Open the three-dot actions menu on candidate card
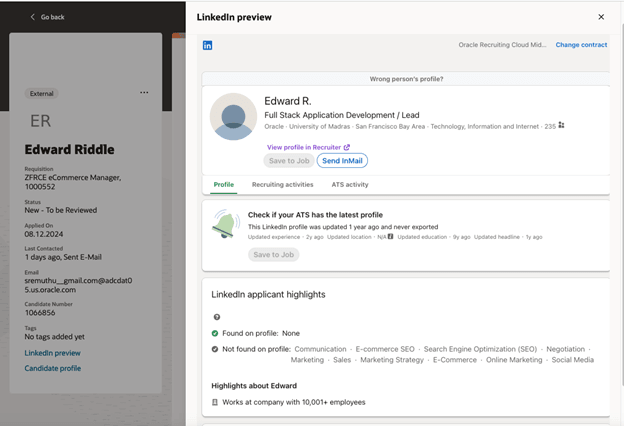 point(144,92)
